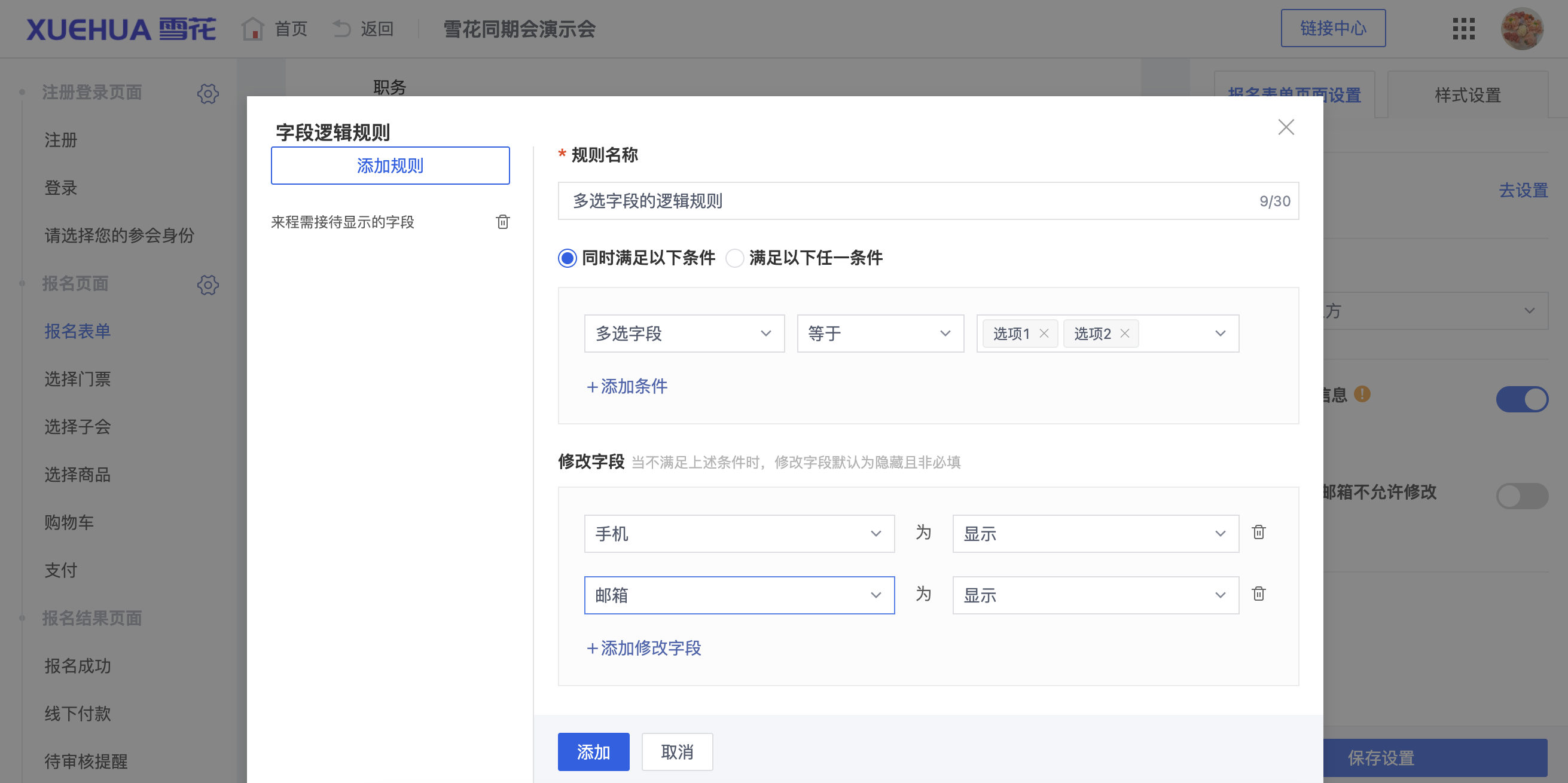The height and width of the screenshot is (783, 1568).
Task: Click the XUEHUA 雪花 logo
Action: [x=121, y=29]
